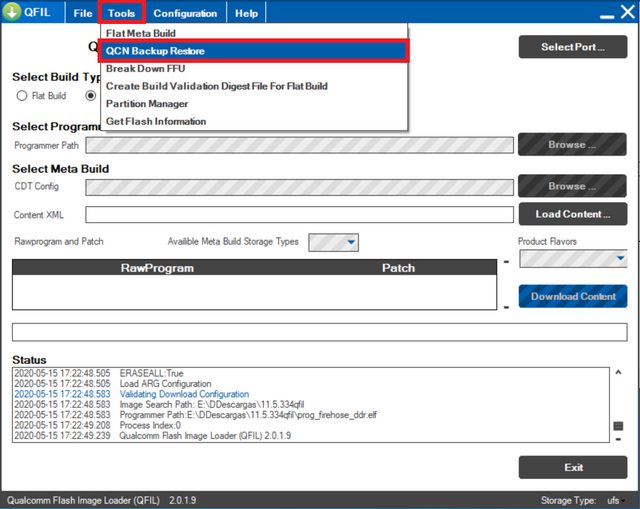640x509 pixels.
Task: Choose Get Flash Information menu entry
Action: (253, 121)
